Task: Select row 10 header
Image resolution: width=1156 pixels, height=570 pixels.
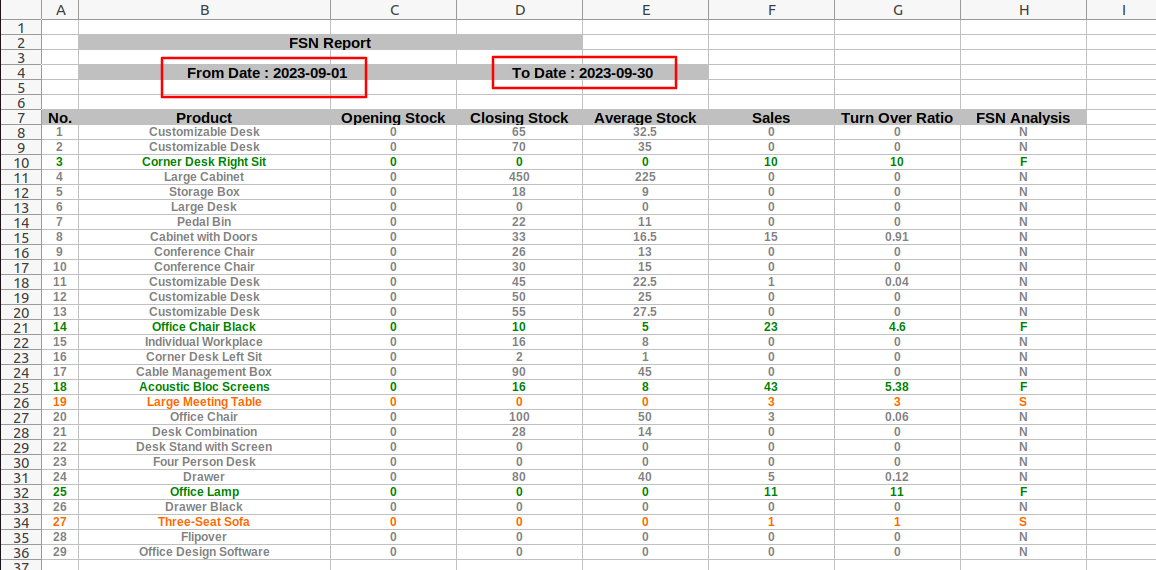Action: pos(21,162)
